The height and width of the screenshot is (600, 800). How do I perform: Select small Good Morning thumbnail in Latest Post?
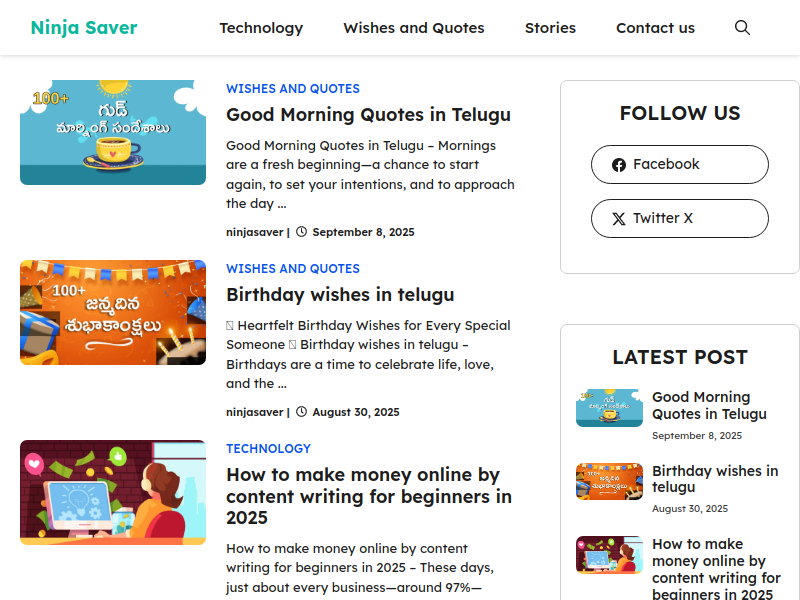609,408
